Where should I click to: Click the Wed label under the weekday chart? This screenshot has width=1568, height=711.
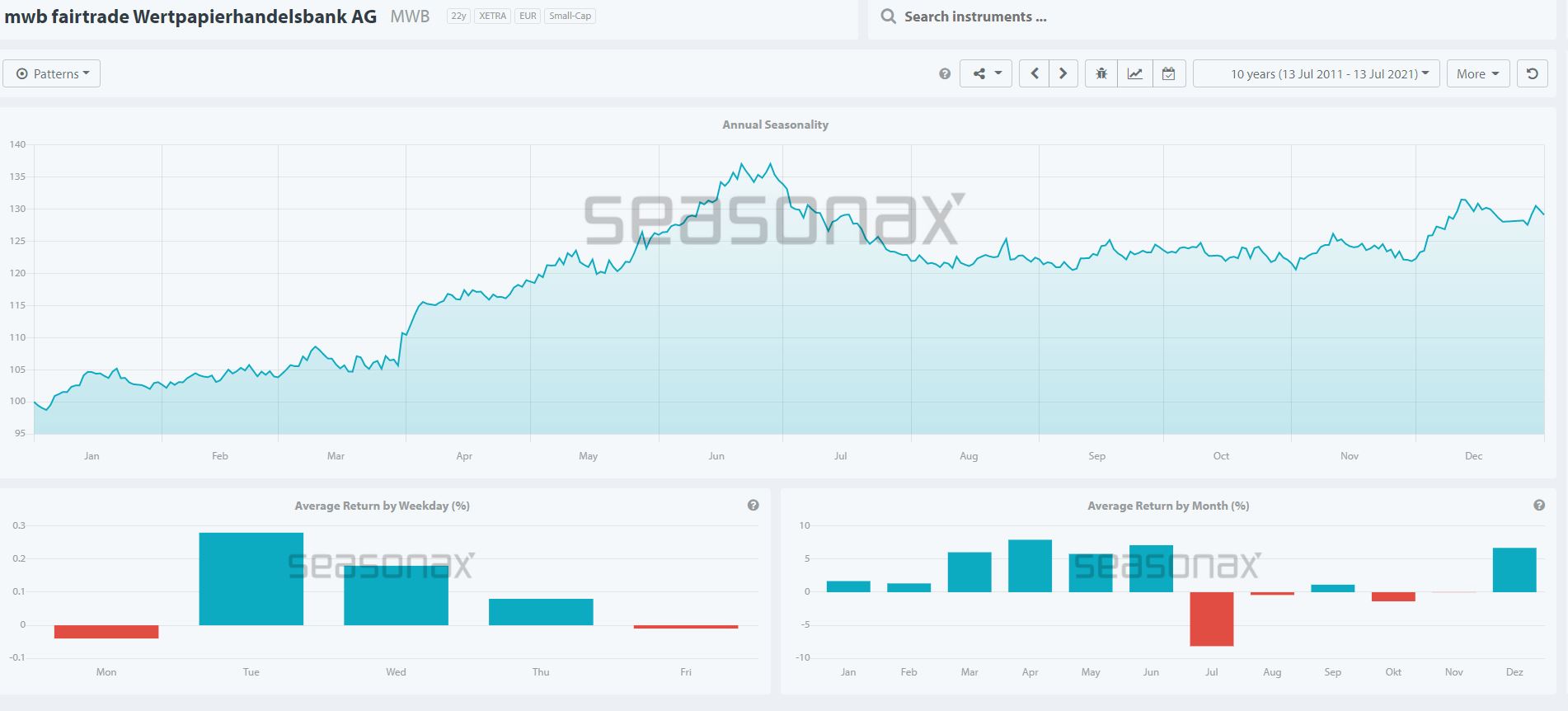pyautogui.click(x=396, y=672)
